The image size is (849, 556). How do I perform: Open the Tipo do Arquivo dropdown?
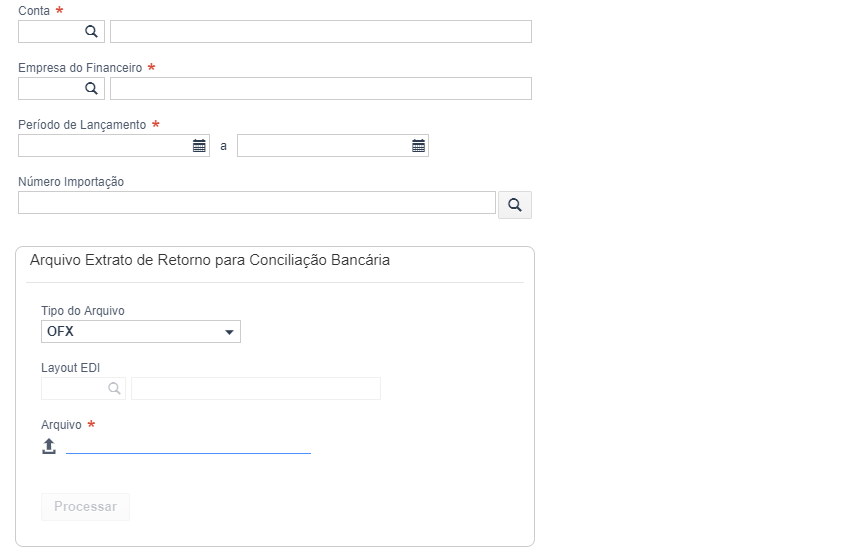pos(141,331)
